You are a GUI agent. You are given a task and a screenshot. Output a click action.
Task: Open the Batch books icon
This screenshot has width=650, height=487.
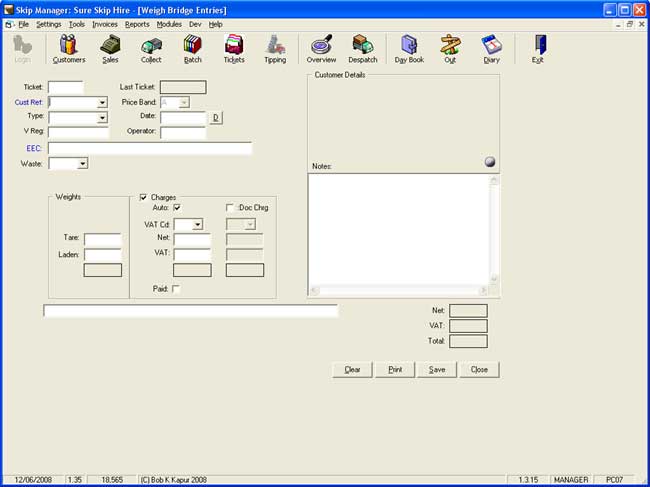pyautogui.click(x=192, y=49)
